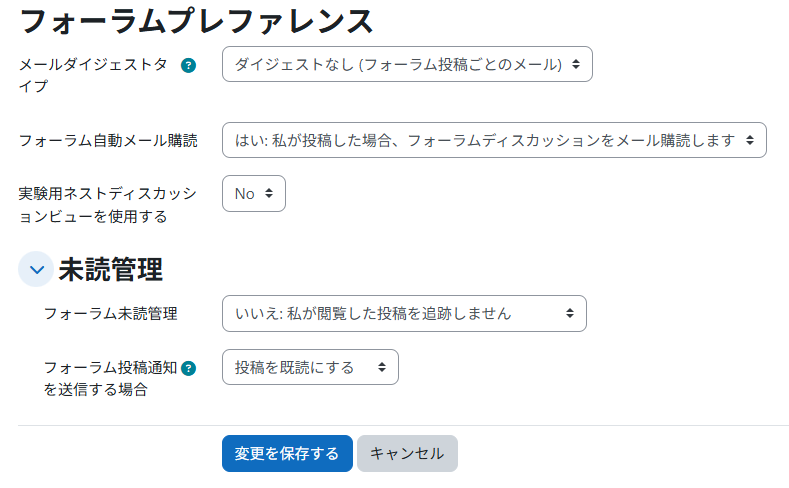Screen dimensions: 789x488
Task: Open the メールダイジェストタイプ dropdown
Action: click(x=407, y=64)
